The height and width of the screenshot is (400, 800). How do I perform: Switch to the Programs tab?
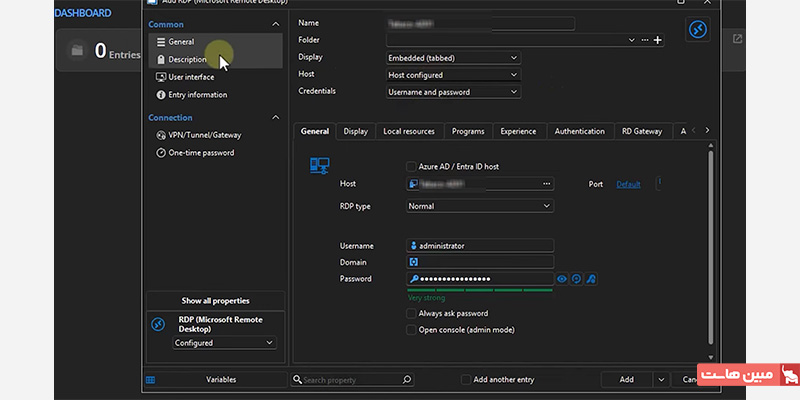click(468, 131)
